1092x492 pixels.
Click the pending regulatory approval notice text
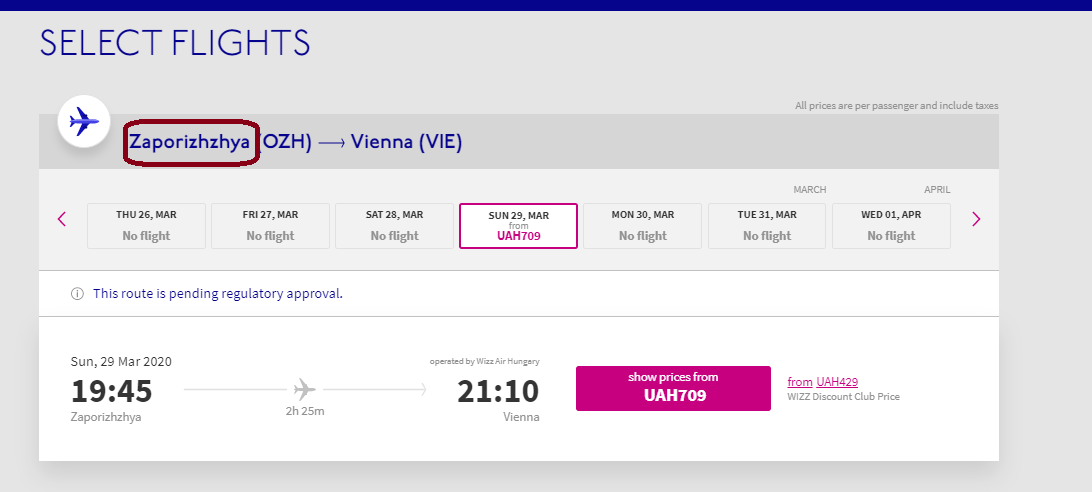pyautogui.click(x=218, y=293)
